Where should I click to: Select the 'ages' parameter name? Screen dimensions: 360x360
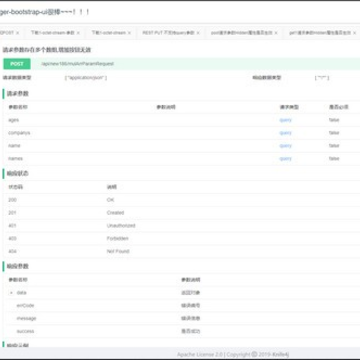tap(14, 120)
